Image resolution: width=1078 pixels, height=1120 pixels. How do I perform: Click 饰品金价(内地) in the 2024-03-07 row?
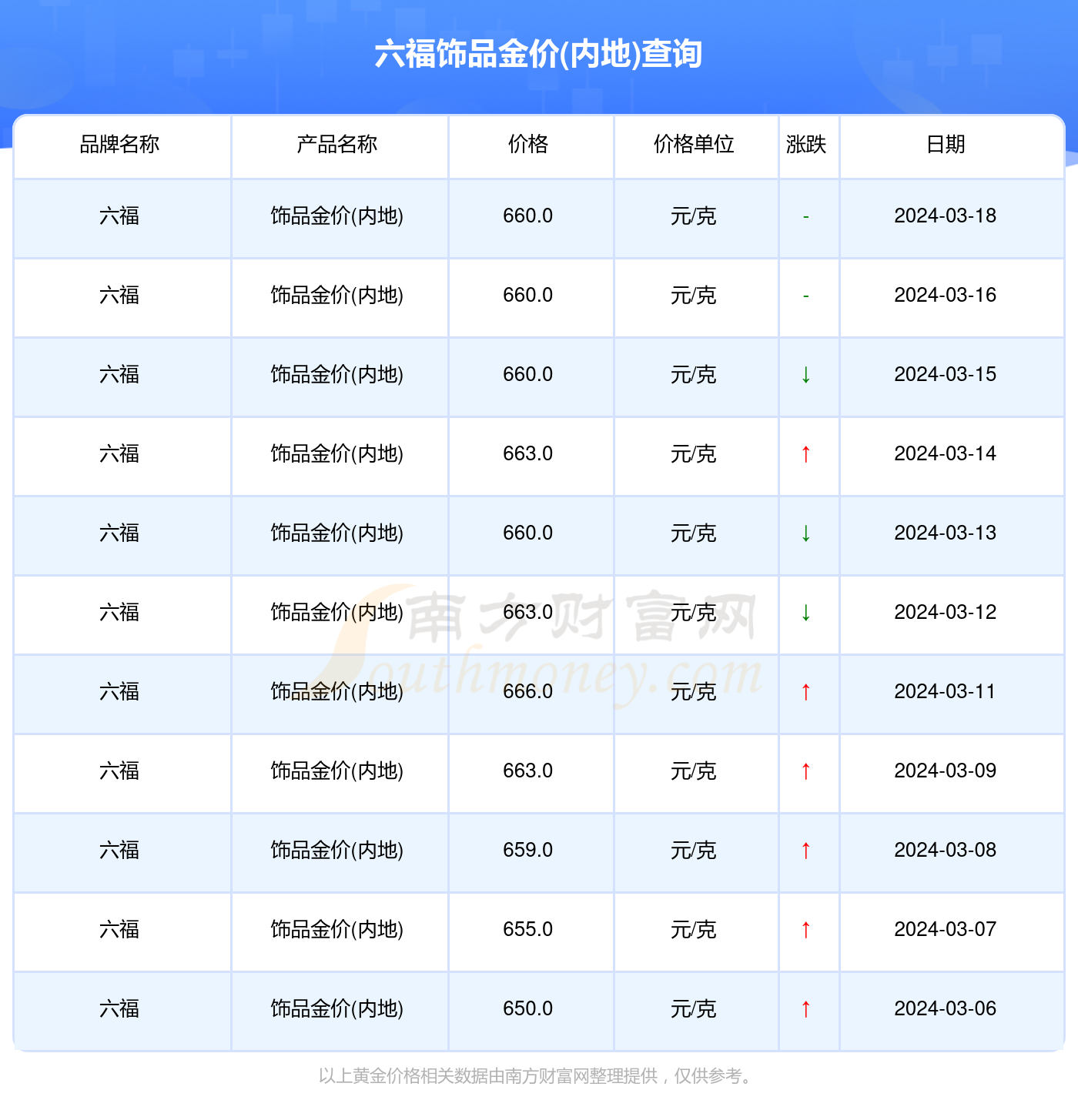click(x=337, y=929)
